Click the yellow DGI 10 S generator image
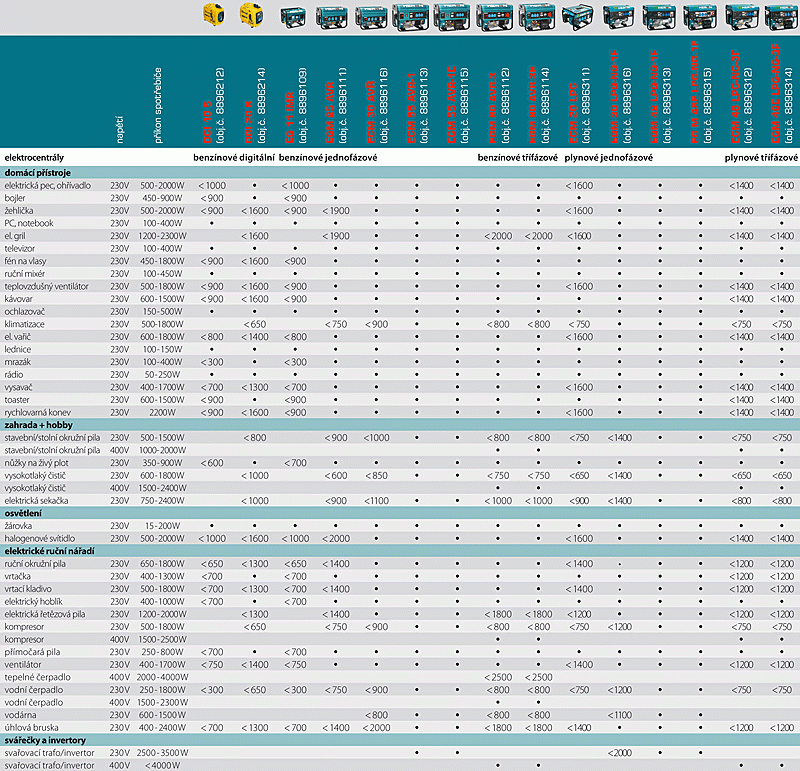Screen dimensions: 800x771 tap(211, 17)
